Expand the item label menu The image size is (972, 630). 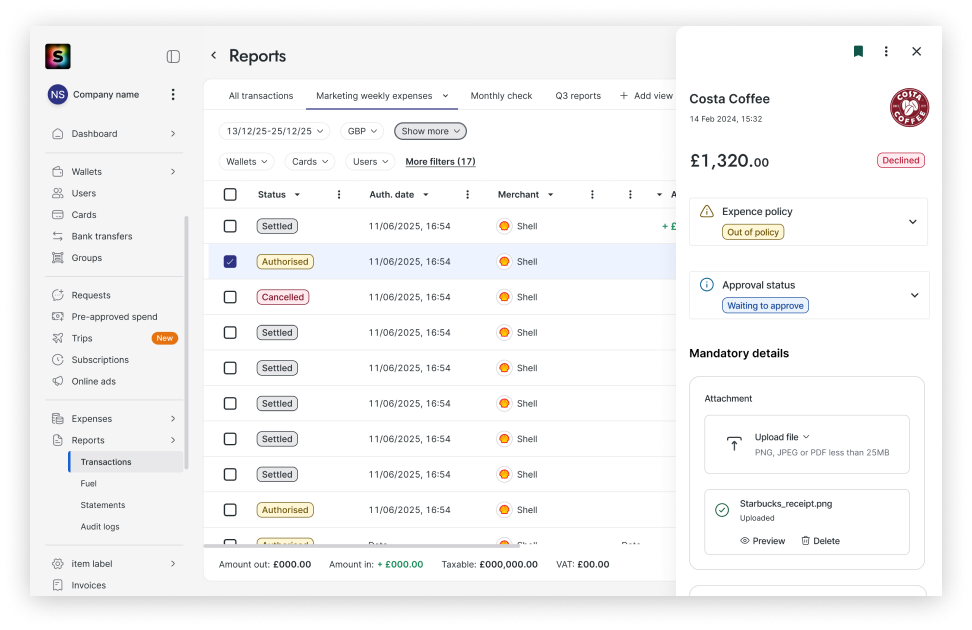173,564
